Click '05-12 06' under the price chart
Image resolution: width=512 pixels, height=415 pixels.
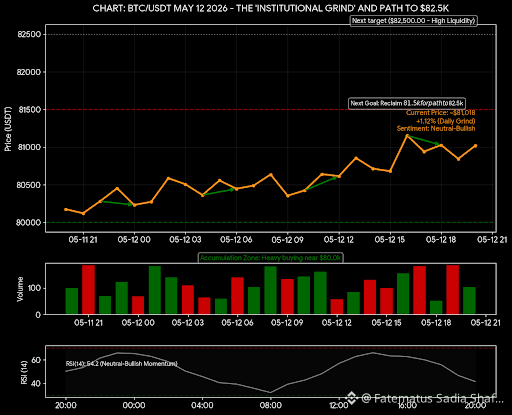pos(236,240)
